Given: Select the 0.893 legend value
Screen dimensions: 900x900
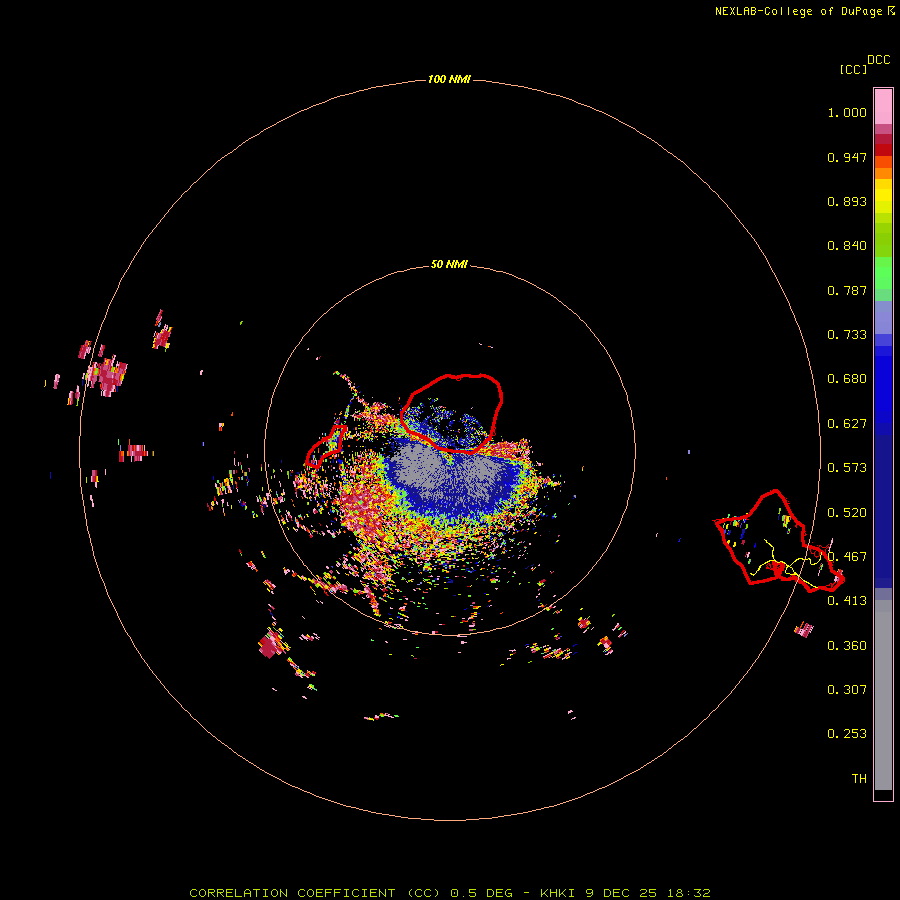Looking at the screenshot, I should (x=847, y=201).
